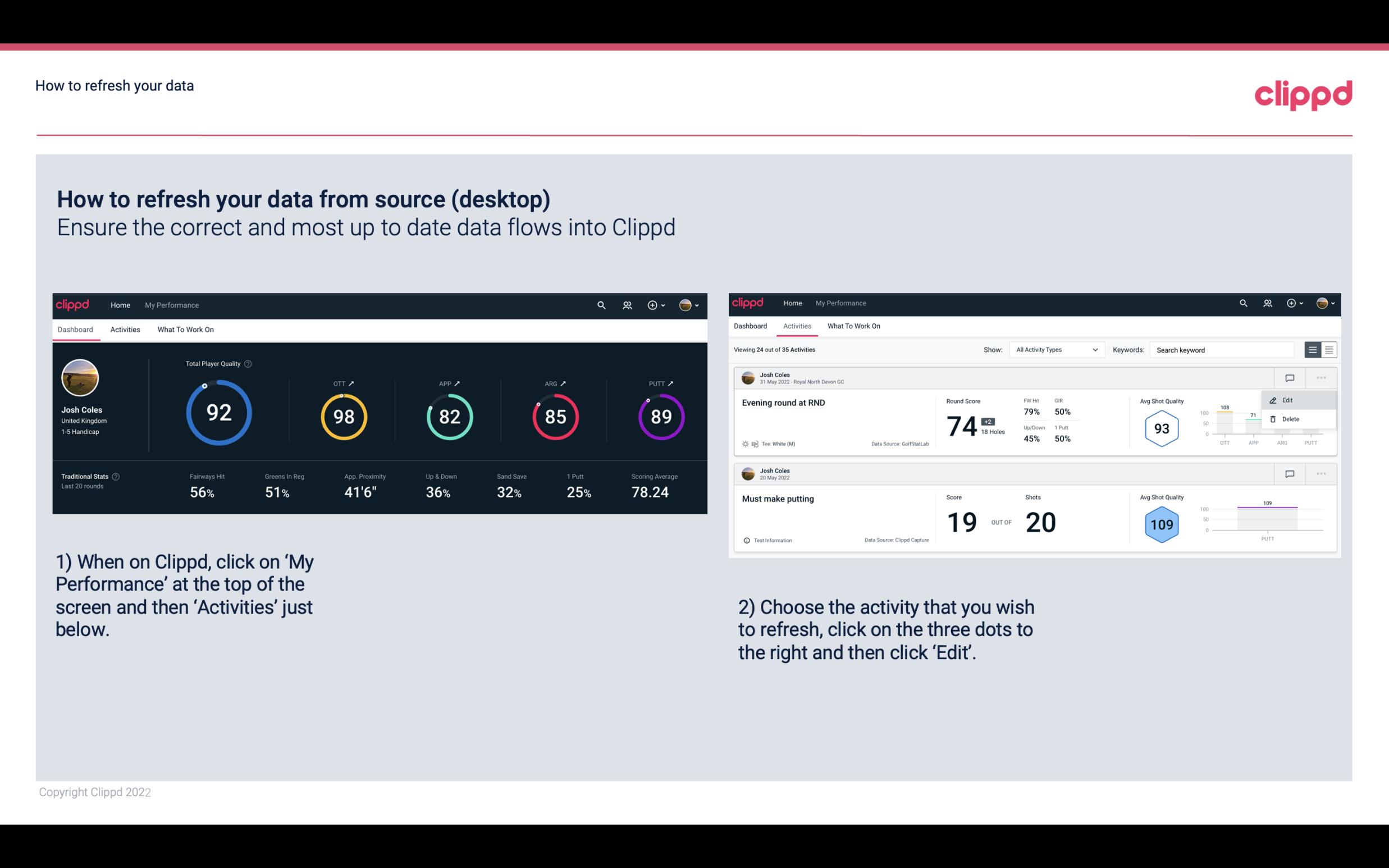Click the Delete option in activity menu
1389x868 pixels.
tap(1290, 419)
